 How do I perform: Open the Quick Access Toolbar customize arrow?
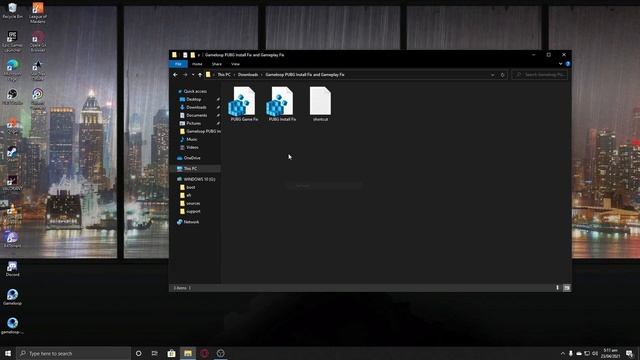point(199,55)
